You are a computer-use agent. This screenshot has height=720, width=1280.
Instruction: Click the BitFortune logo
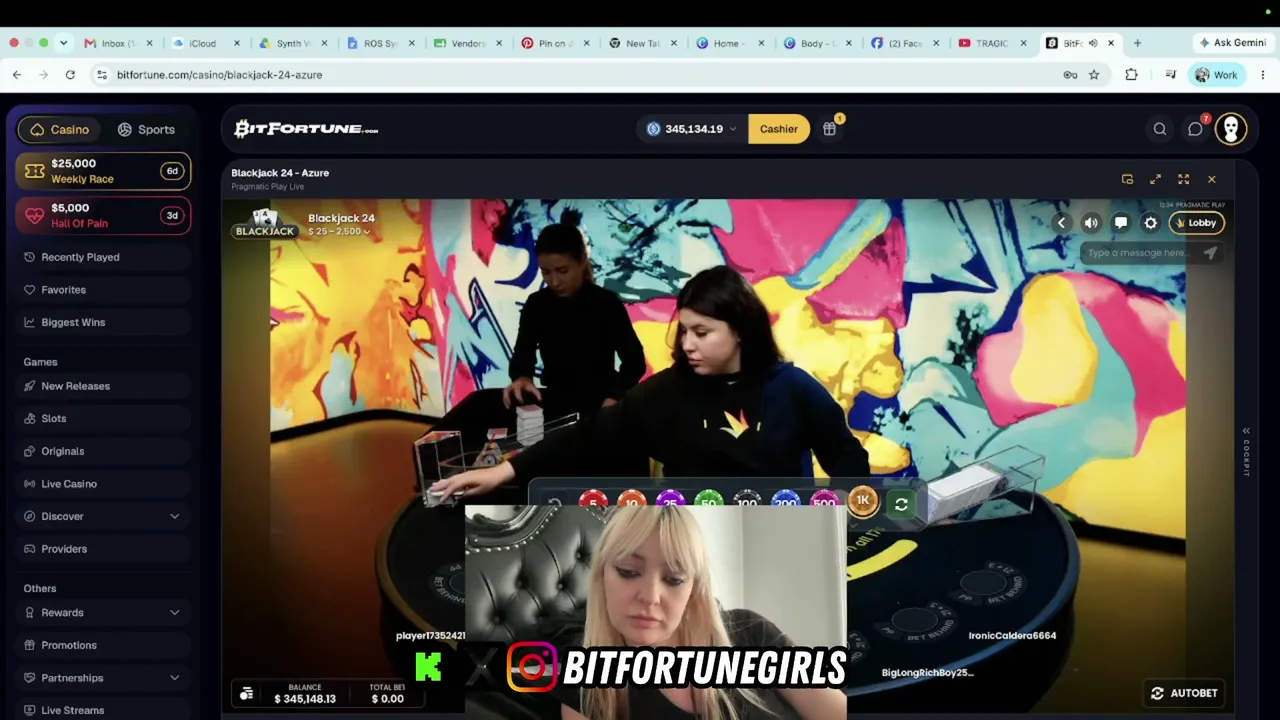click(306, 129)
